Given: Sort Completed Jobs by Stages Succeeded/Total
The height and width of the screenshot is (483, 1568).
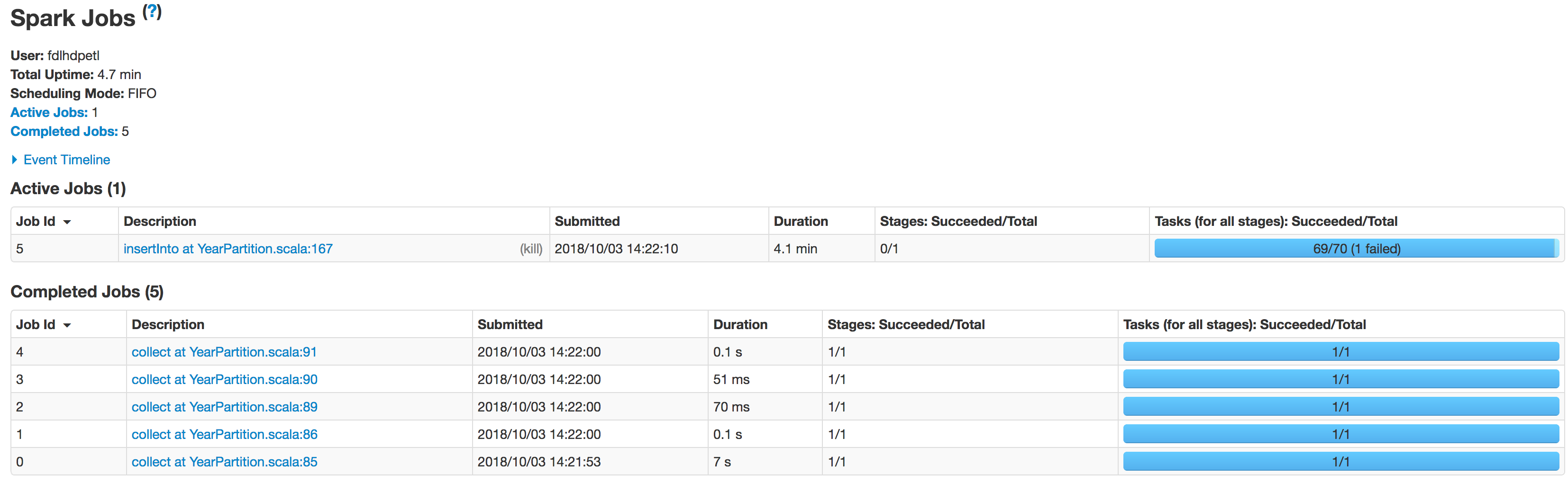Looking at the screenshot, I should click(x=906, y=325).
